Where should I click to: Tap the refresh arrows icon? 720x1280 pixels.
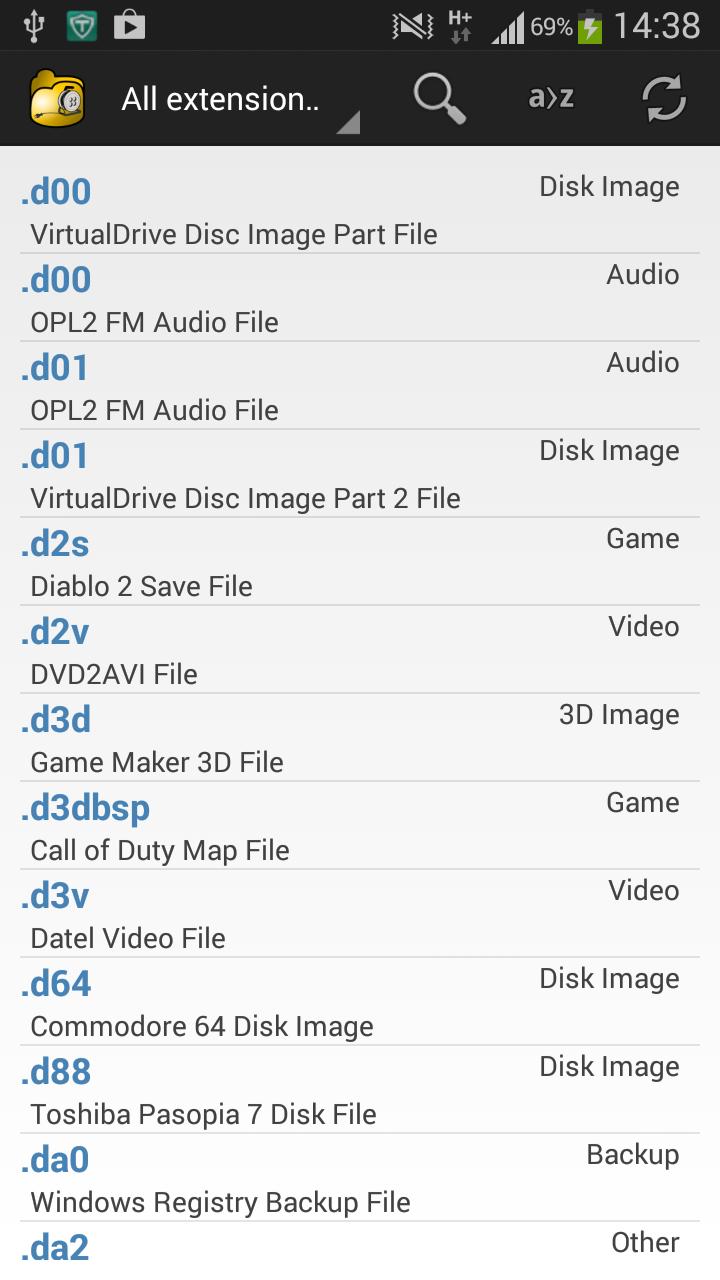point(664,98)
